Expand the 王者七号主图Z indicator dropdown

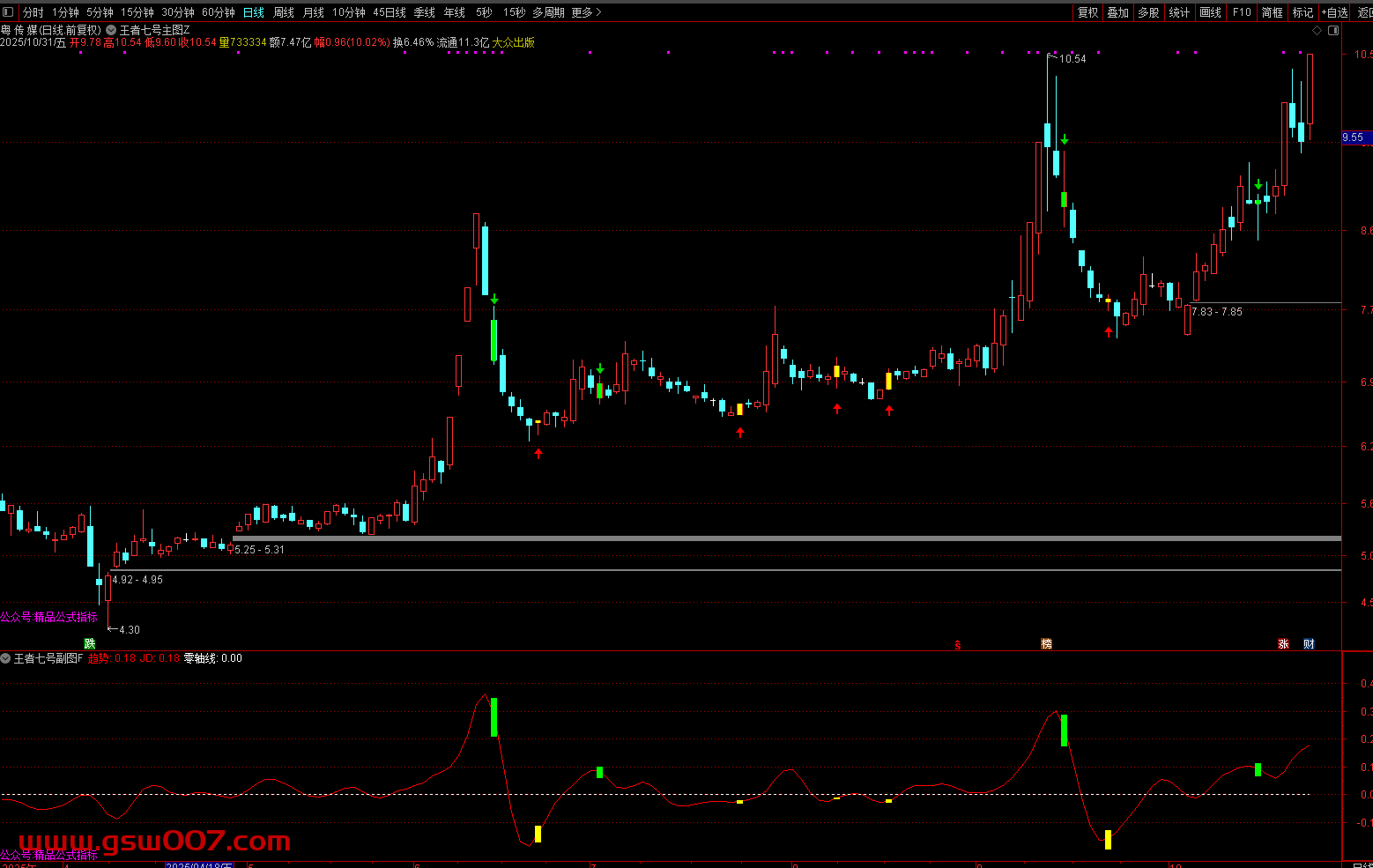click(x=111, y=30)
